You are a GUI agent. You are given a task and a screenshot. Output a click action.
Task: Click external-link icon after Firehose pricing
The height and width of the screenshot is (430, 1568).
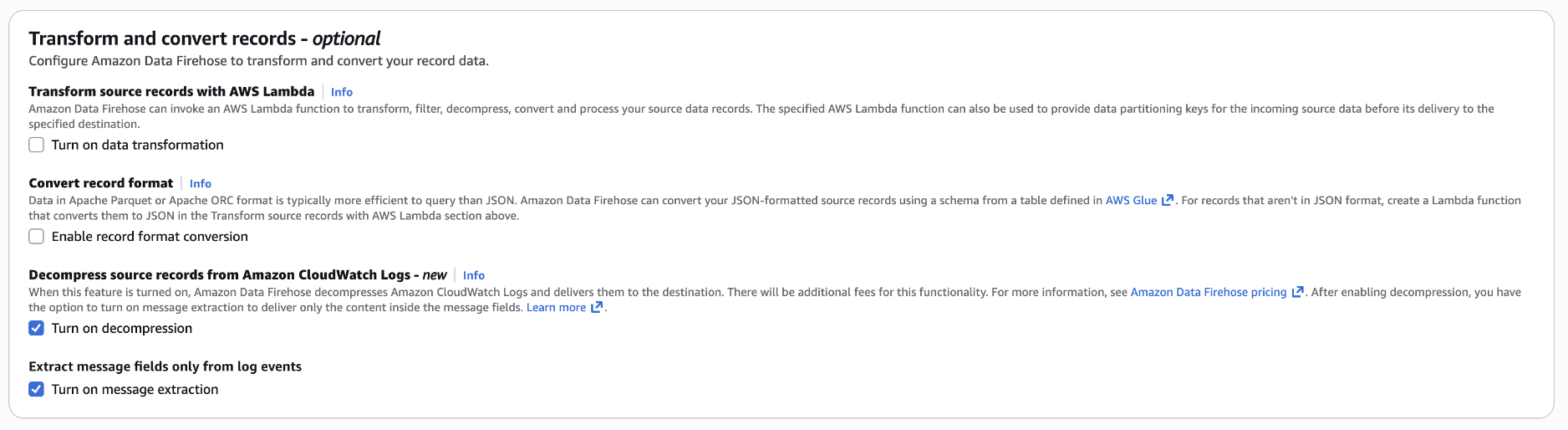point(1297,293)
